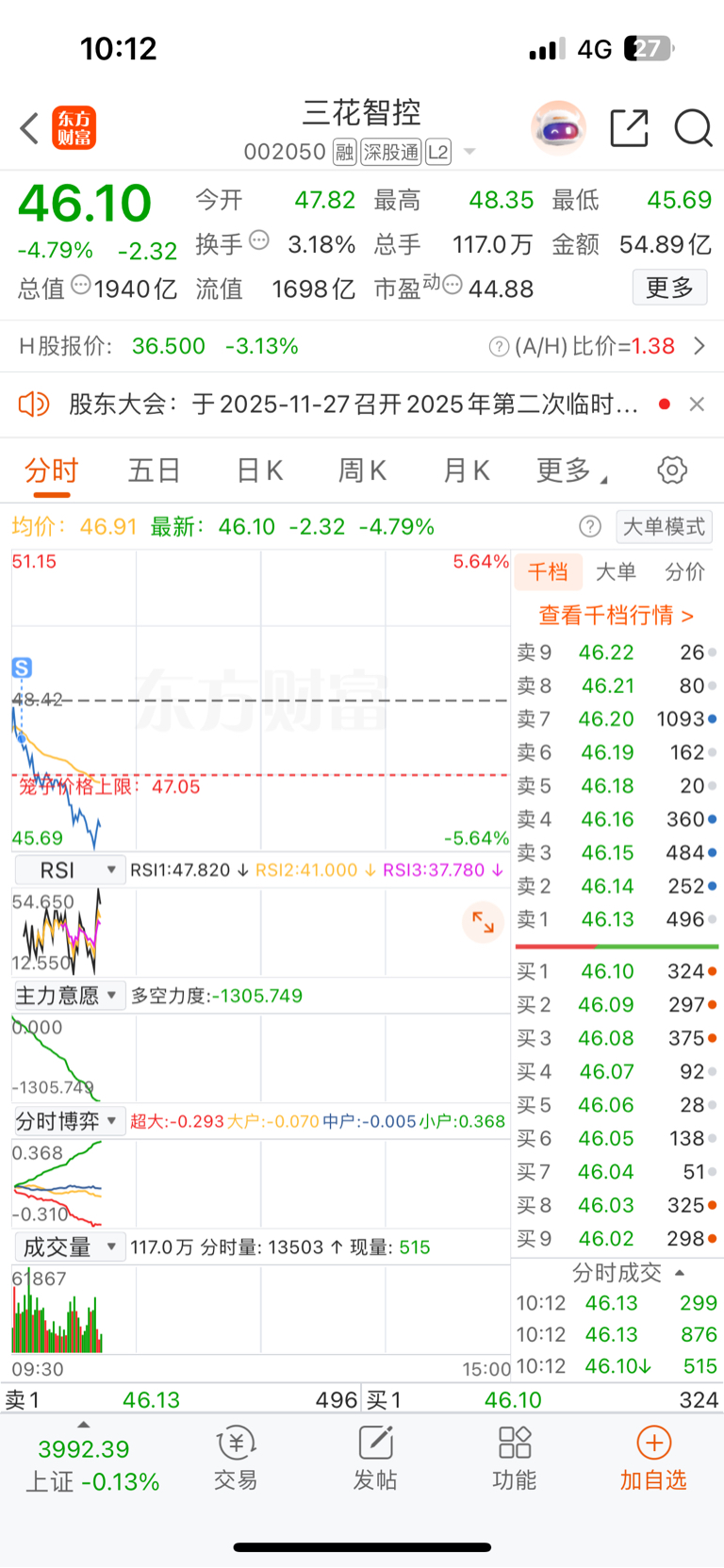Tap the 三花智控 stock title
This screenshot has height=1568, width=724.
coord(362,113)
